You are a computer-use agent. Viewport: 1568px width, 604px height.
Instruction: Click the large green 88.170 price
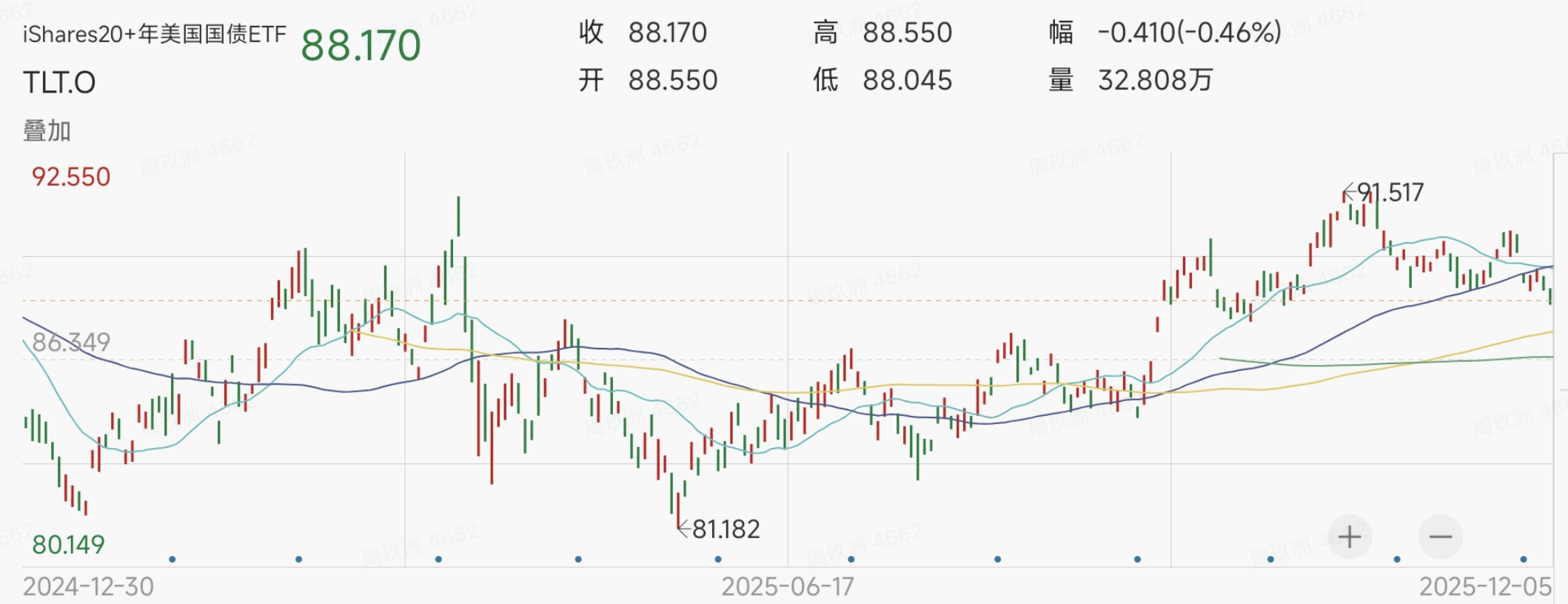[361, 46]
